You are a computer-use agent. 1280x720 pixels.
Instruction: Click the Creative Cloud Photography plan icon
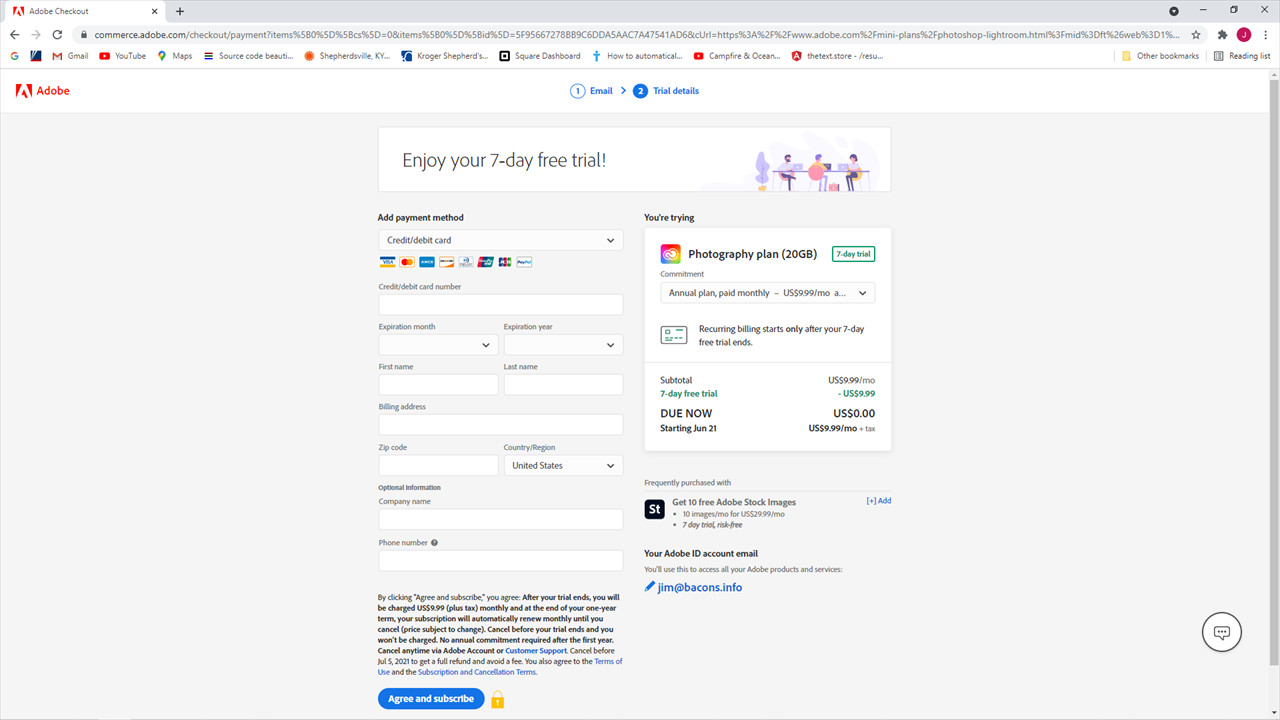[670, 254]
